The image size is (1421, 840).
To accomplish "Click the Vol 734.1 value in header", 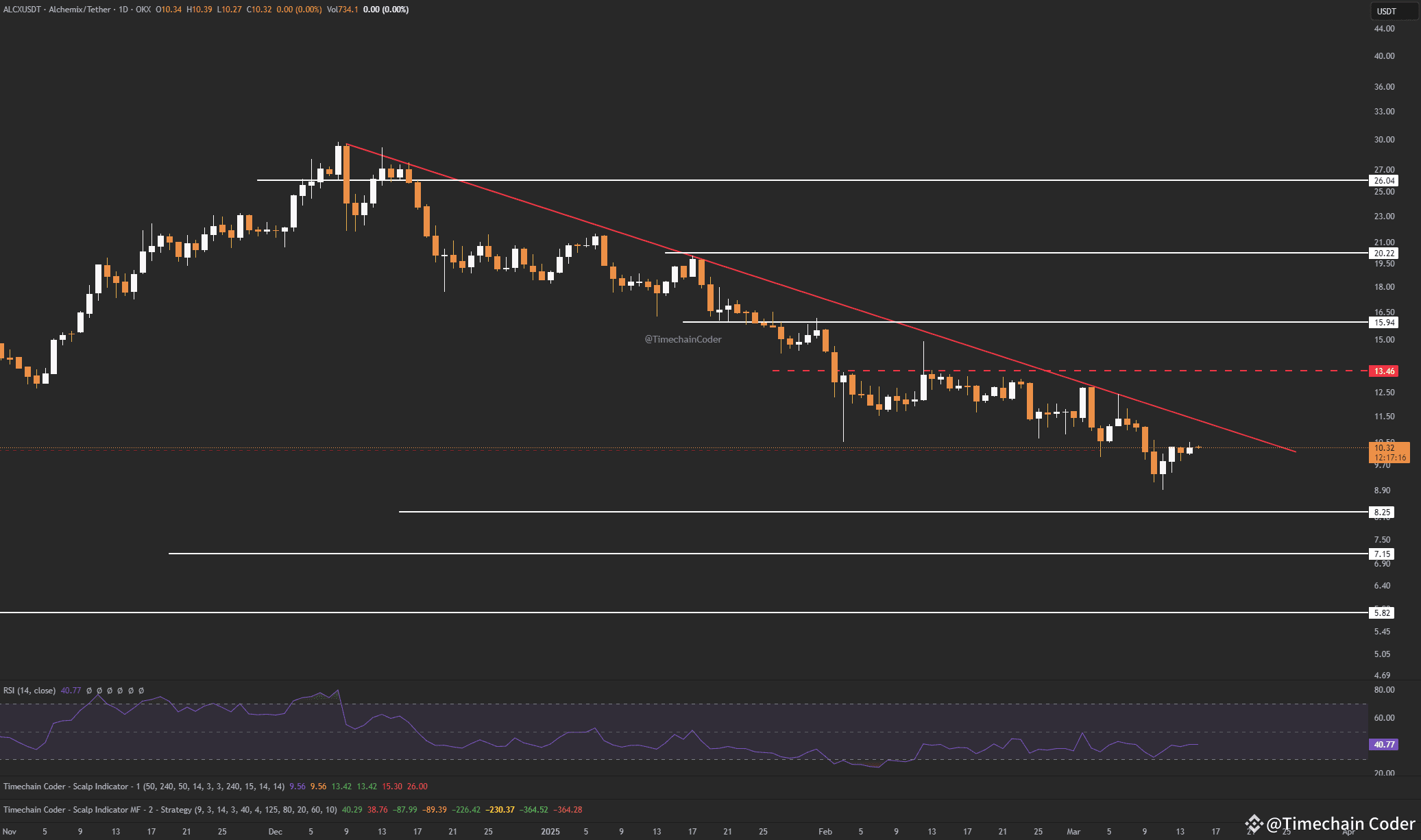I will (343, 10).
